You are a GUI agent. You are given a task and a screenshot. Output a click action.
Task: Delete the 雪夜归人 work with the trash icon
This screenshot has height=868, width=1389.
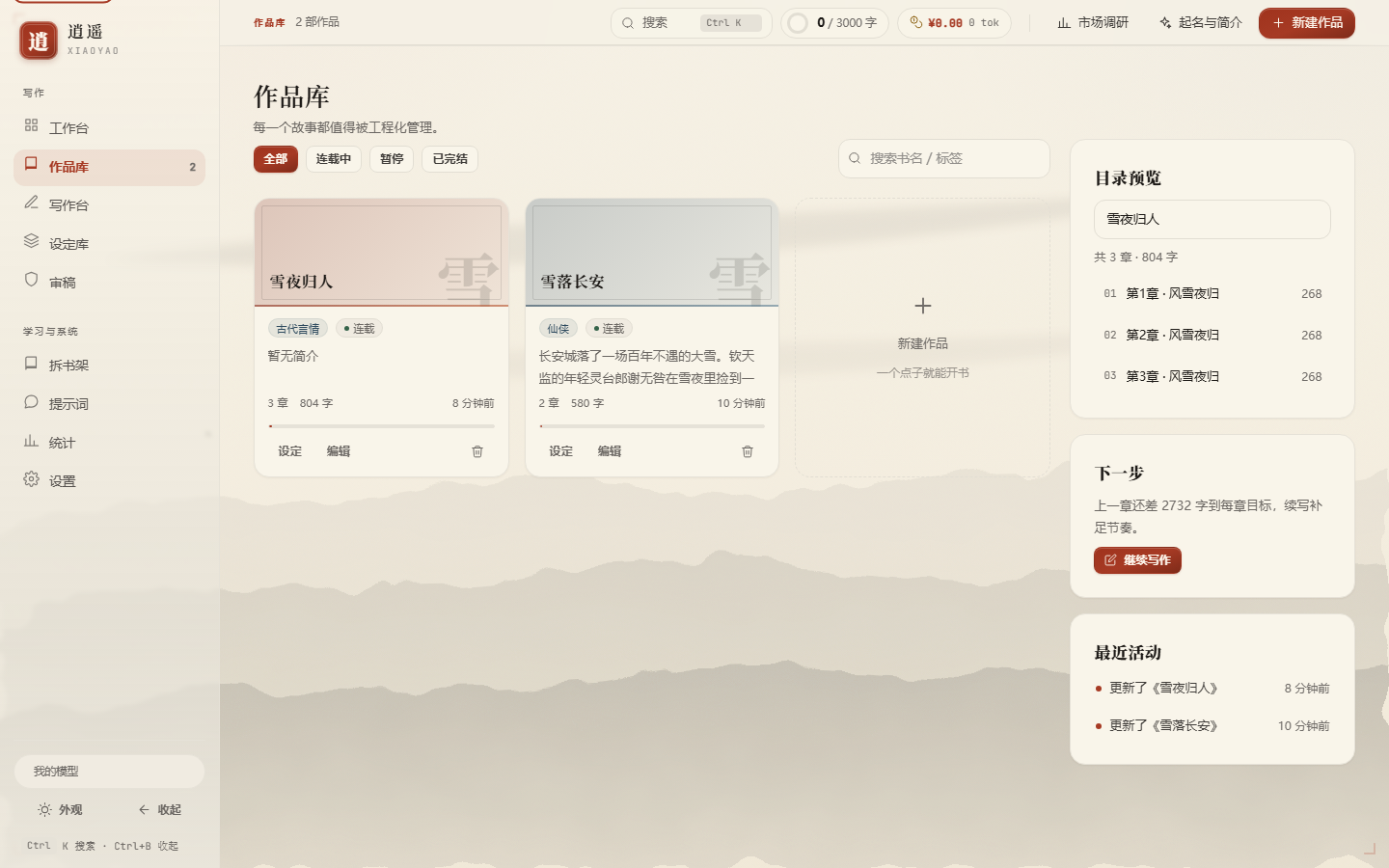coord(477,451)
